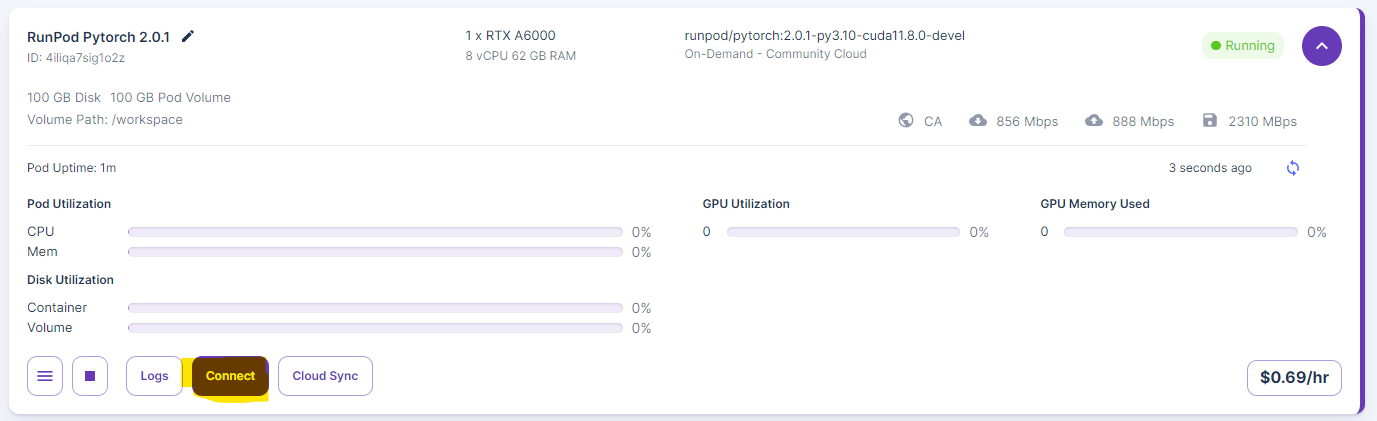Open Cloud Sync options
Screen dimensions: 1377x421
pyautogui.click(x=325, y=376)
